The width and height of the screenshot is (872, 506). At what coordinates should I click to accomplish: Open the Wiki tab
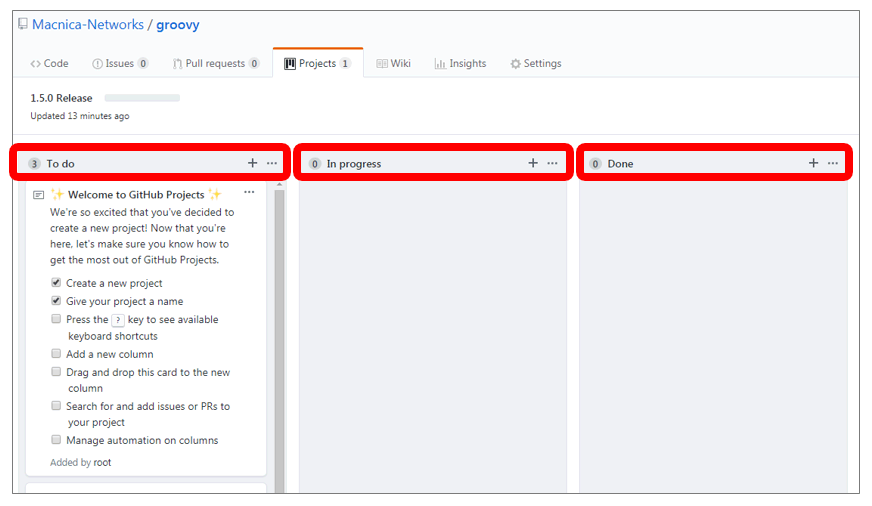(x=393, y=63)
